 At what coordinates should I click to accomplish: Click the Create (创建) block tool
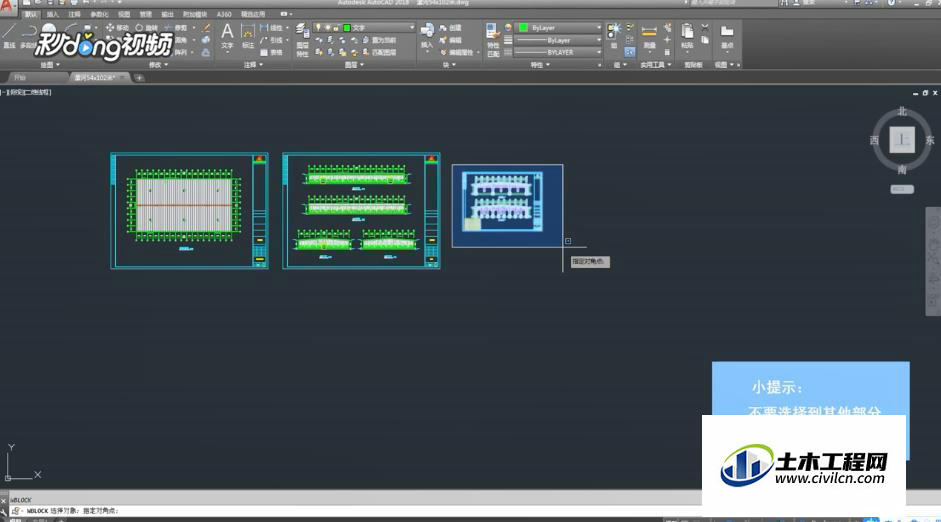(451, 28)
